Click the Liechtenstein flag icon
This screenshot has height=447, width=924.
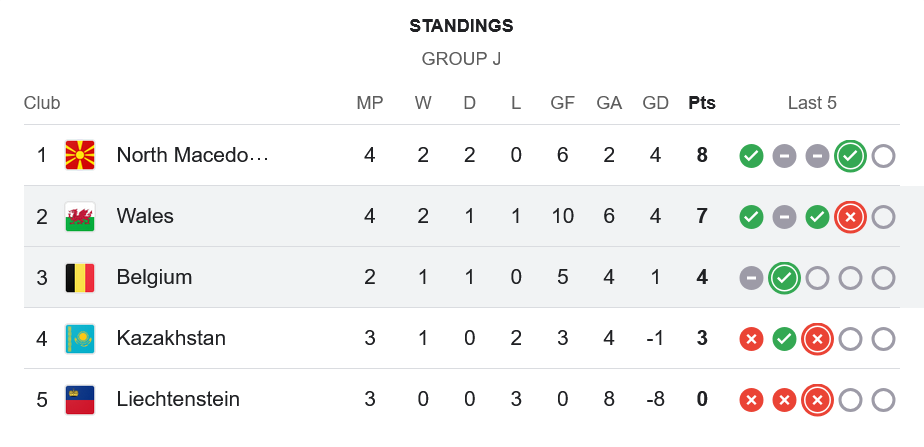[80, 399]
